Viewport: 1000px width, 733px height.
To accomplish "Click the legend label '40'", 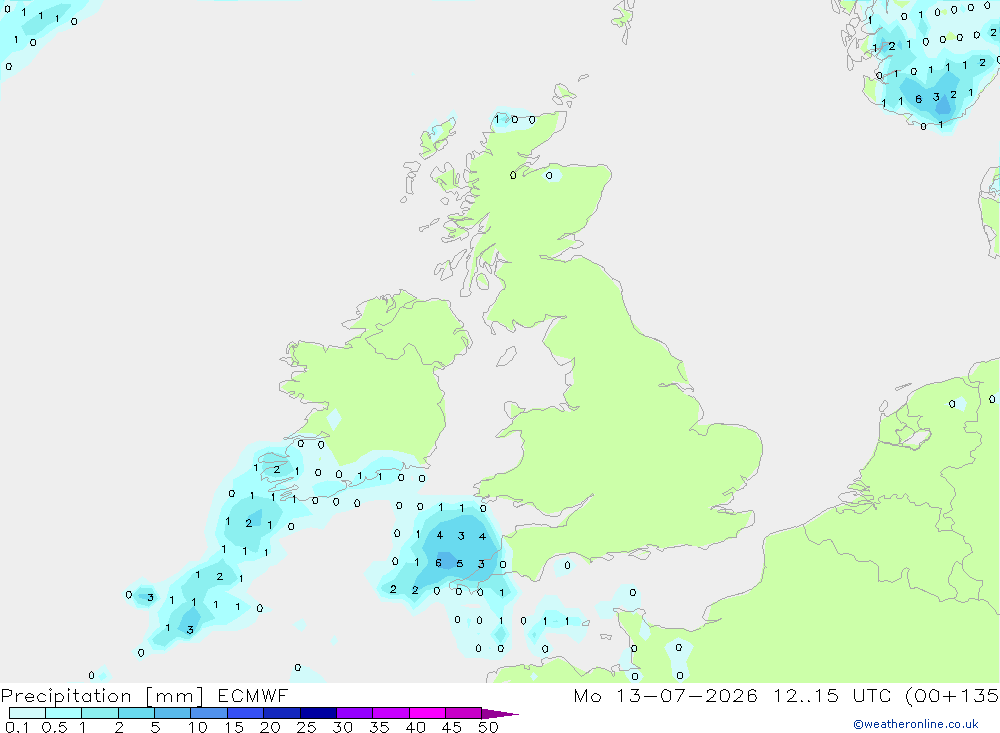I will pos(415,727).
